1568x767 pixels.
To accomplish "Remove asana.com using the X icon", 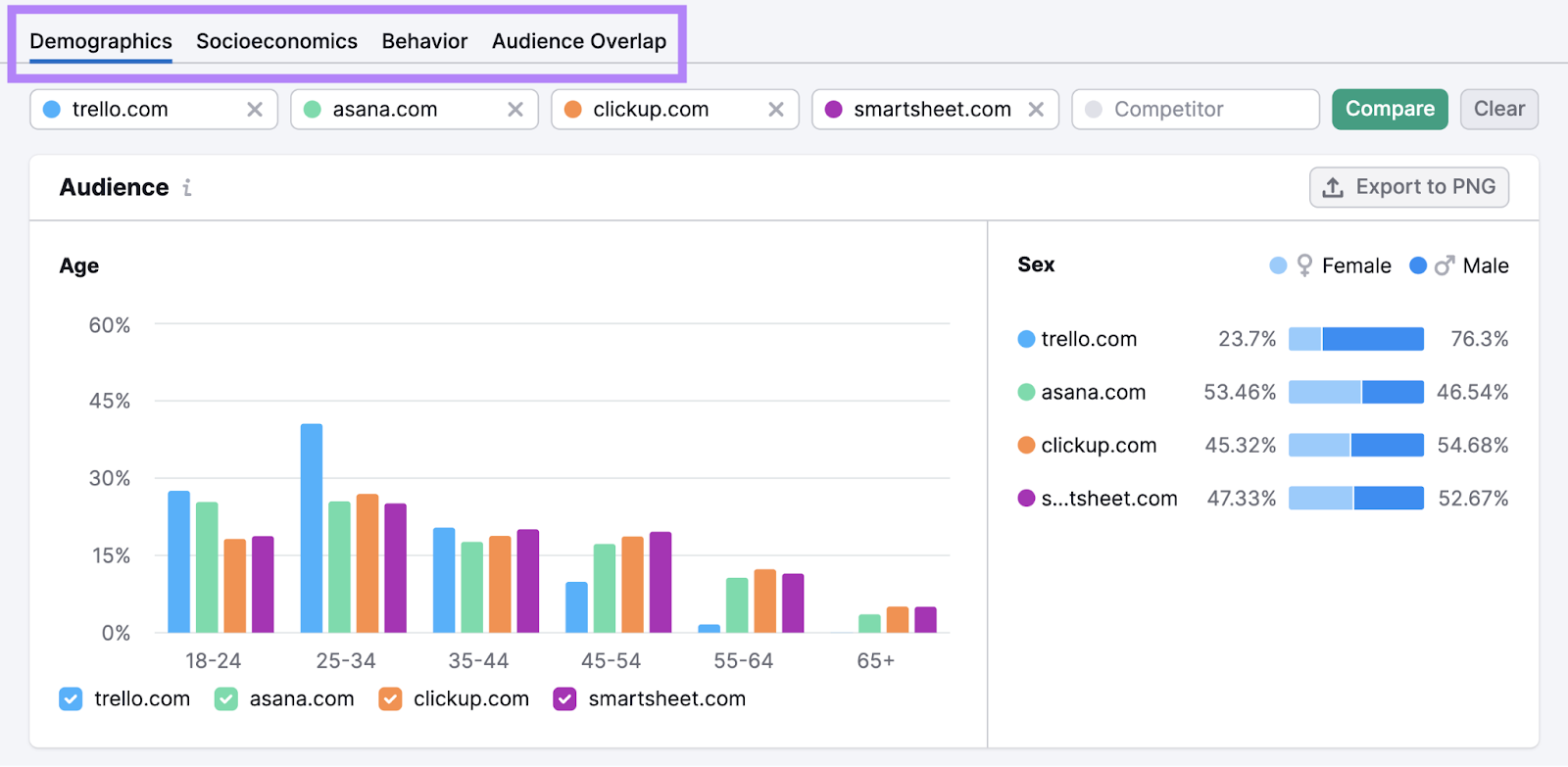I will [515, 110].
